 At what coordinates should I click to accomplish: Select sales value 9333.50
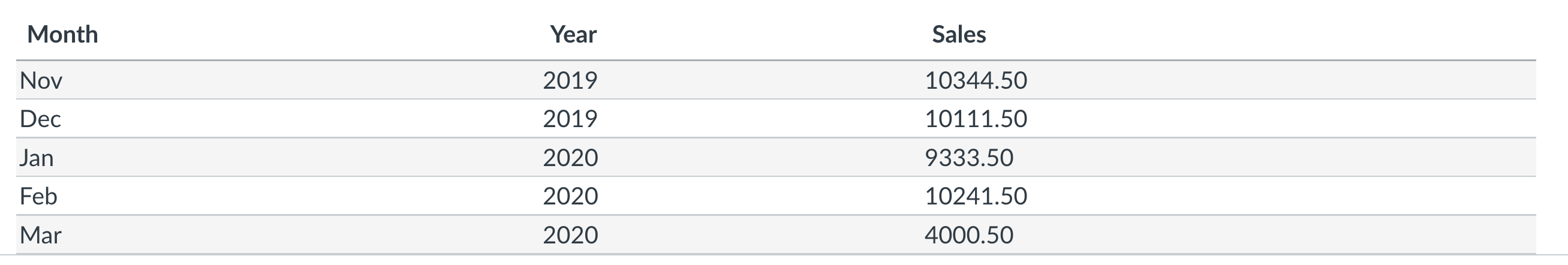pyautogui.click(x=969, y=158)
